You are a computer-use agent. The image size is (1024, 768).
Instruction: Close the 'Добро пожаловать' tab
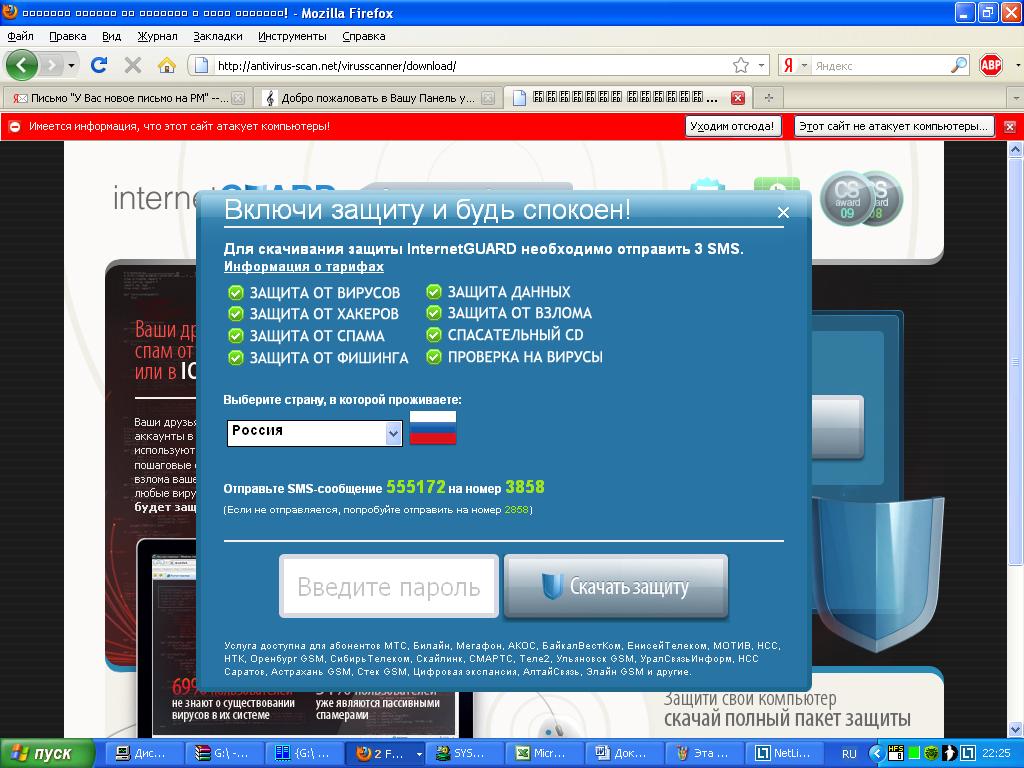[488, 99]
